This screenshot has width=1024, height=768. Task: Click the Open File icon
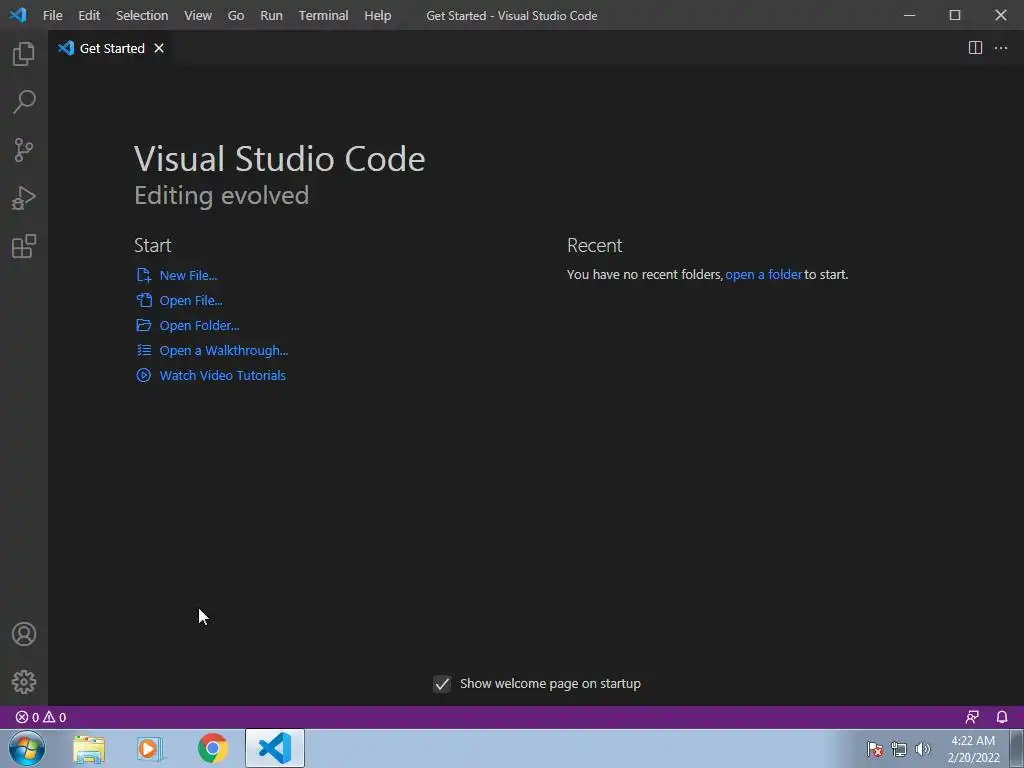(144, 300)
